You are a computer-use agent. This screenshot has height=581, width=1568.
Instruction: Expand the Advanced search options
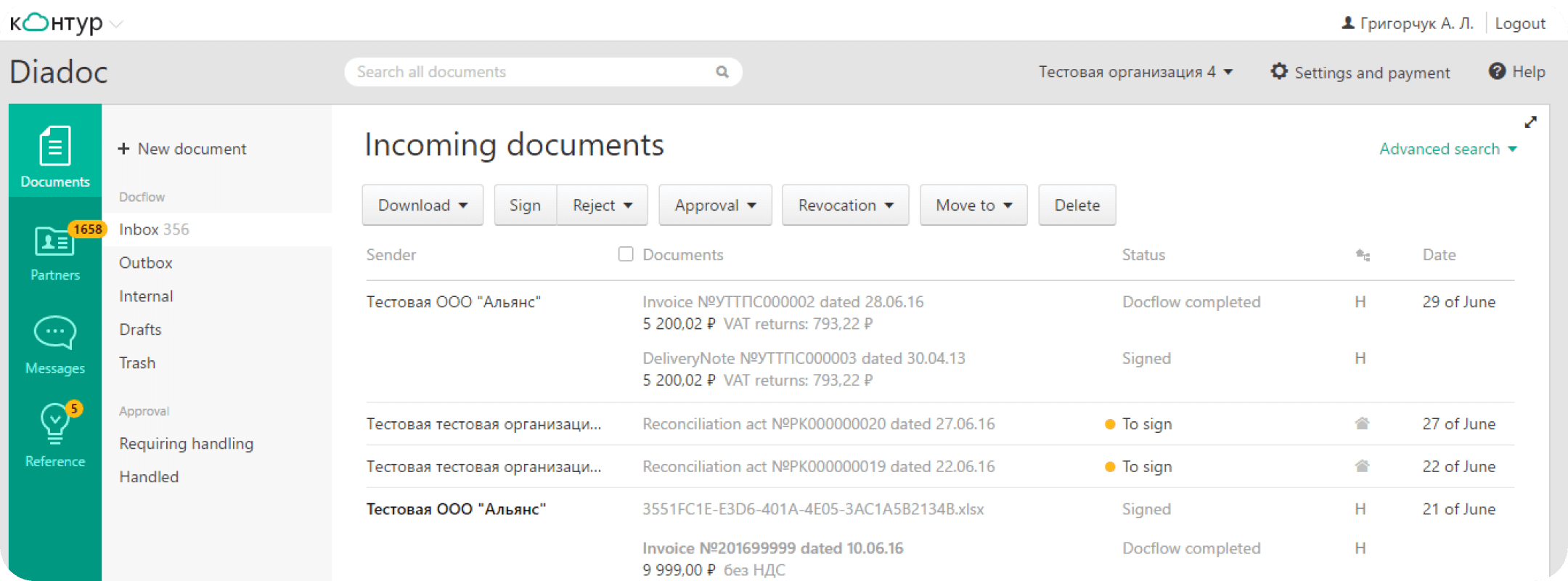tap(1448, 149)
